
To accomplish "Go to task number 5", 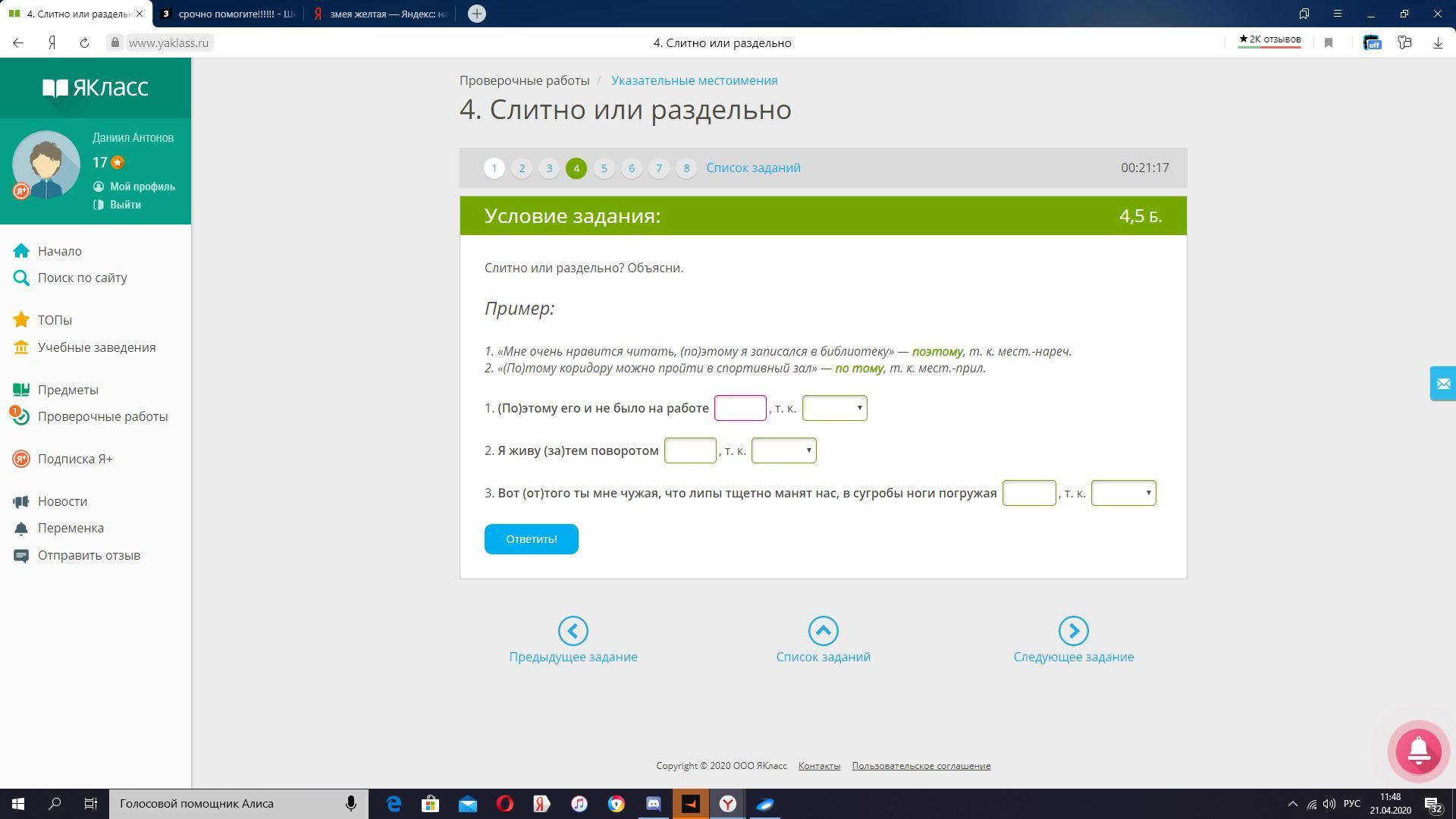I will (604, 168).
